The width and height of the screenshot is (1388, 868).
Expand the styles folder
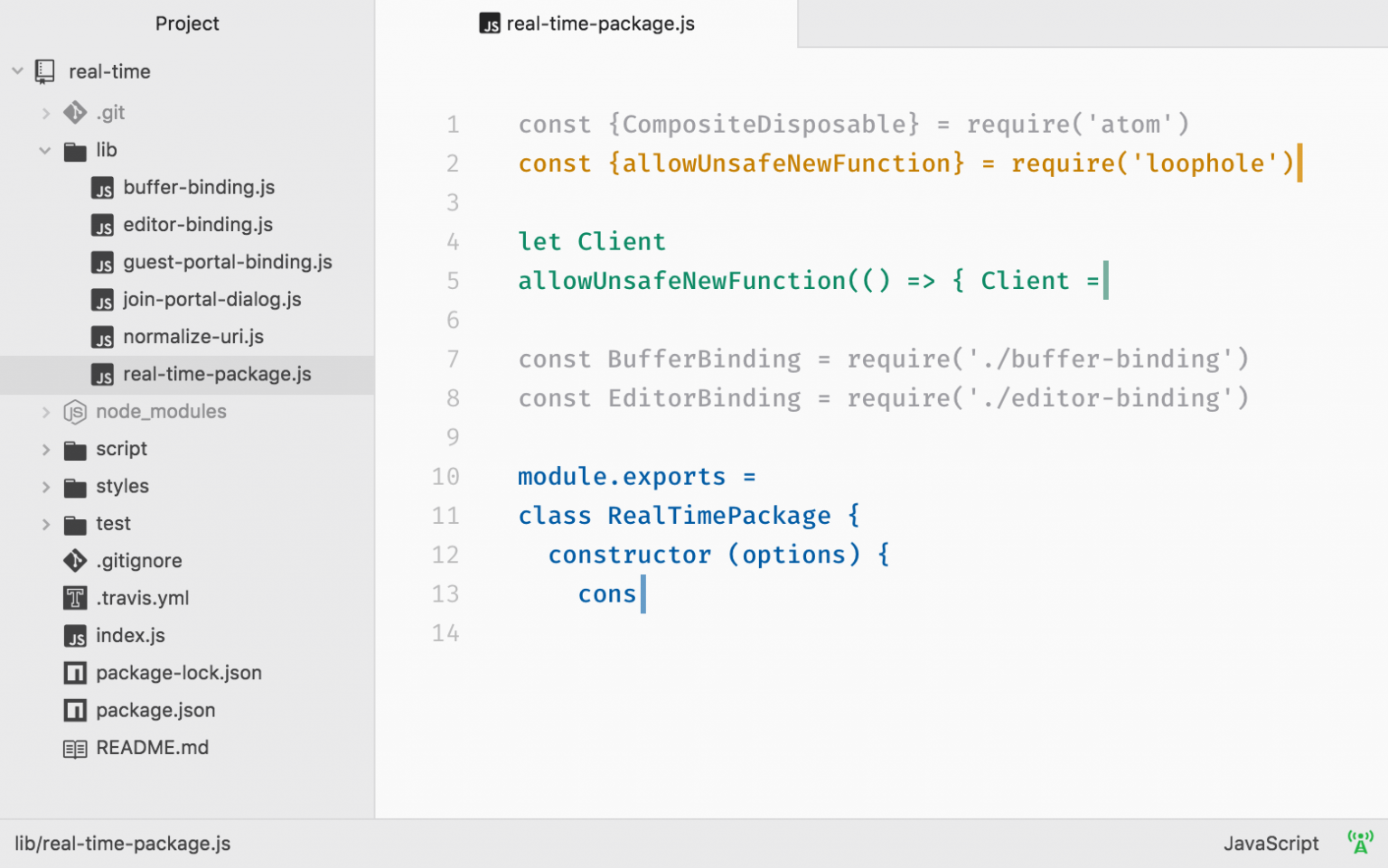(x=46, y=486)
